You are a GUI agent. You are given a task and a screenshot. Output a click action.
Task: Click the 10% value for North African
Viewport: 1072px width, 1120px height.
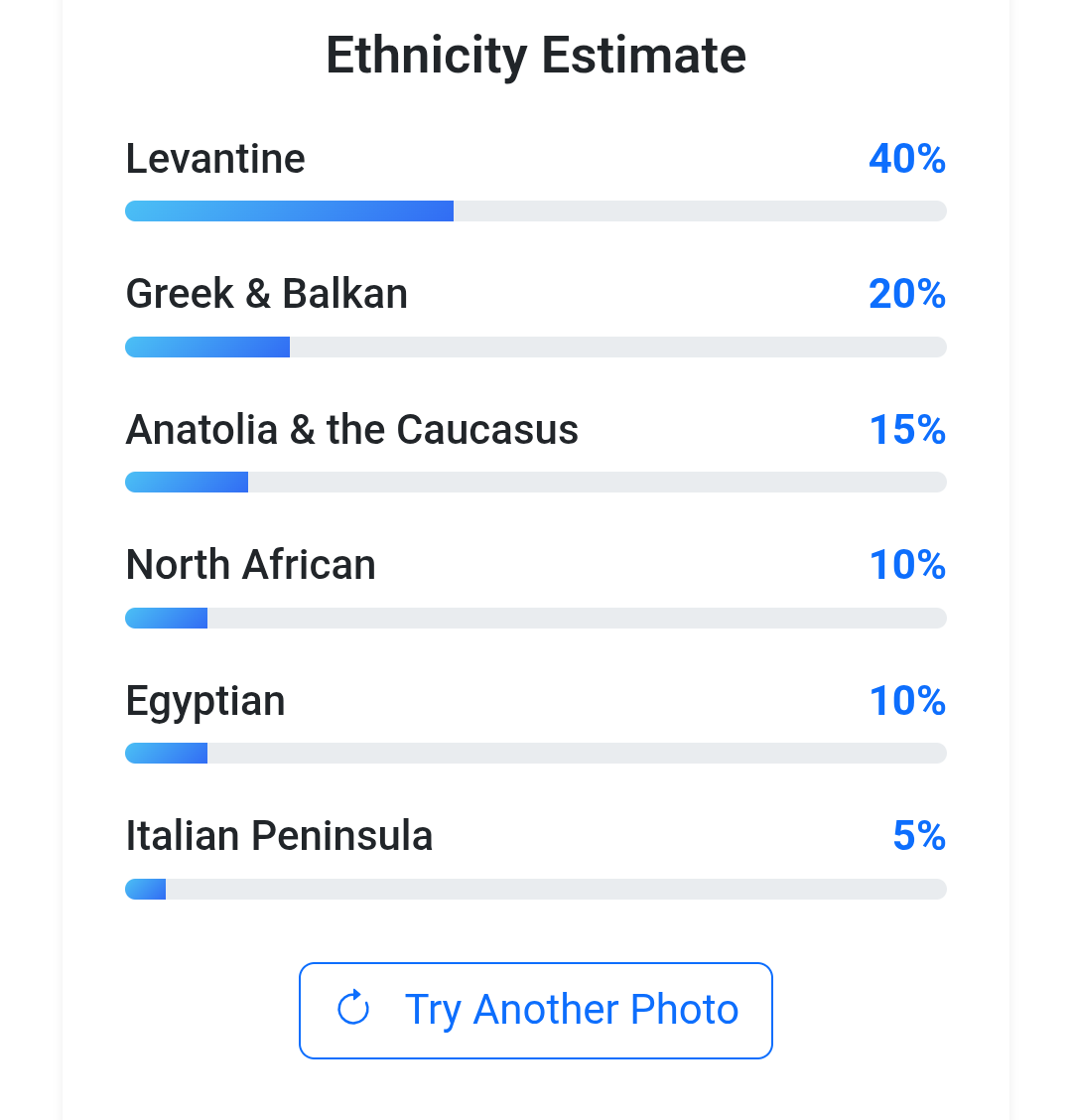tap(907, 565)
